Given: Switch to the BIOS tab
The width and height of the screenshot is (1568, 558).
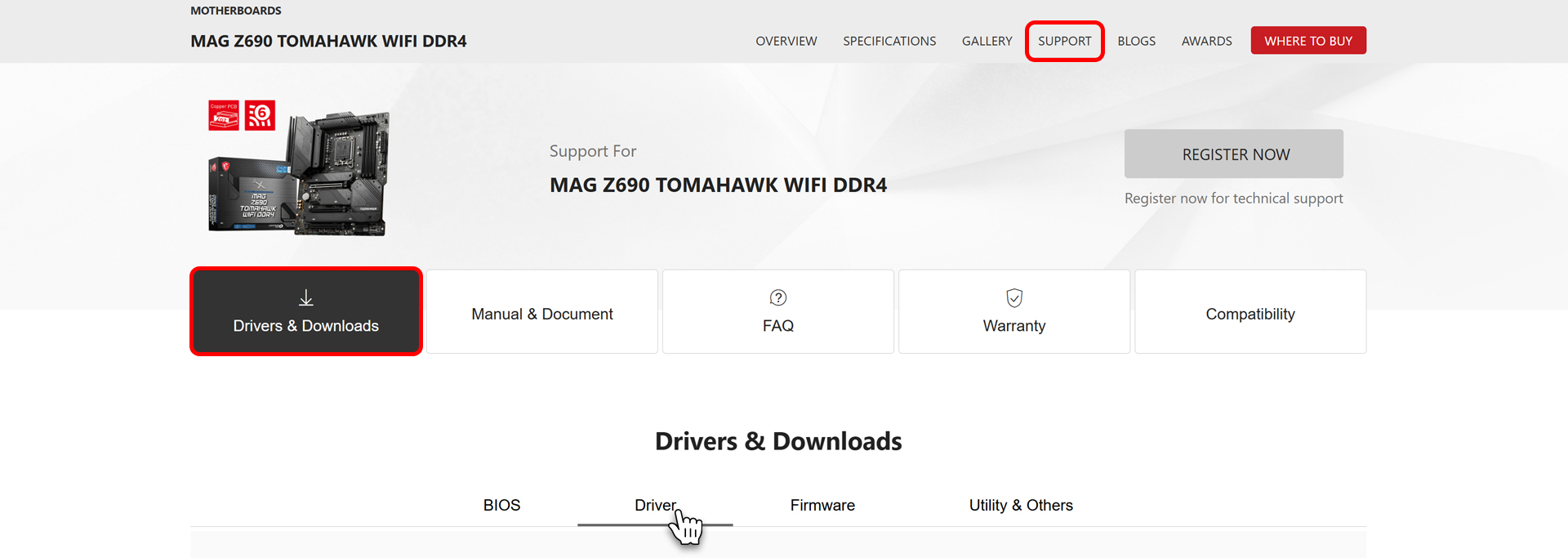Looking at the screenshot, I should (501, 506).
